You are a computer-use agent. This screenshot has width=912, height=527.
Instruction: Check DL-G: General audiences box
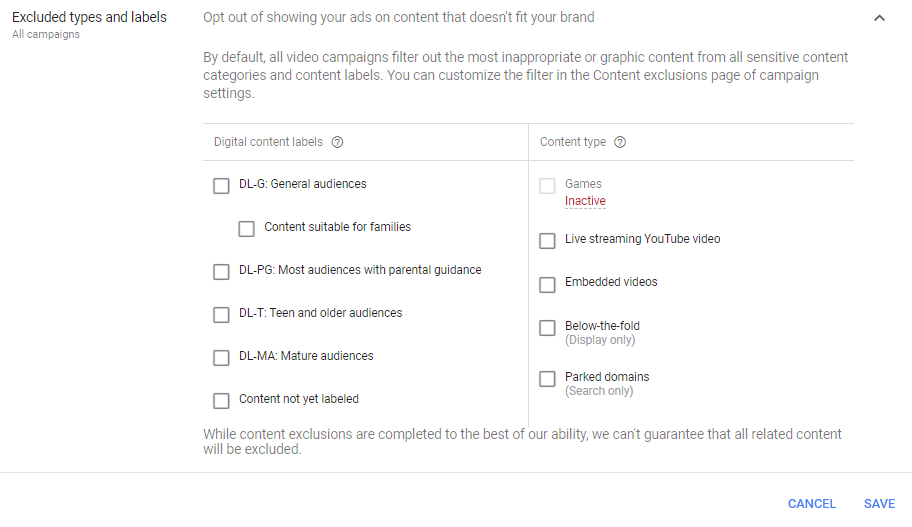pos(221,186)
